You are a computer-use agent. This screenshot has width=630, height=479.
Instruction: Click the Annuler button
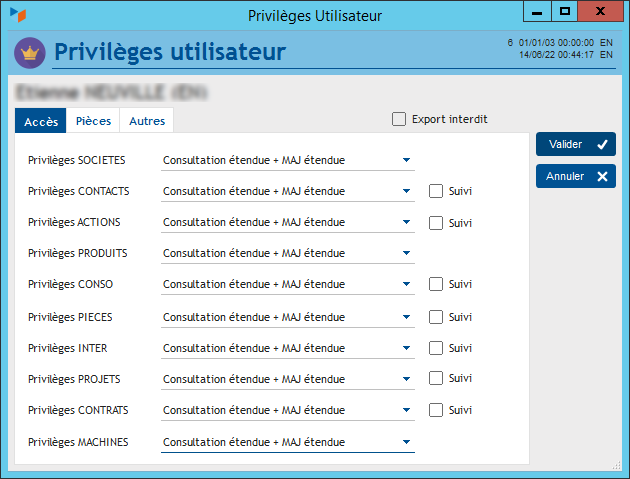(575, 177)
